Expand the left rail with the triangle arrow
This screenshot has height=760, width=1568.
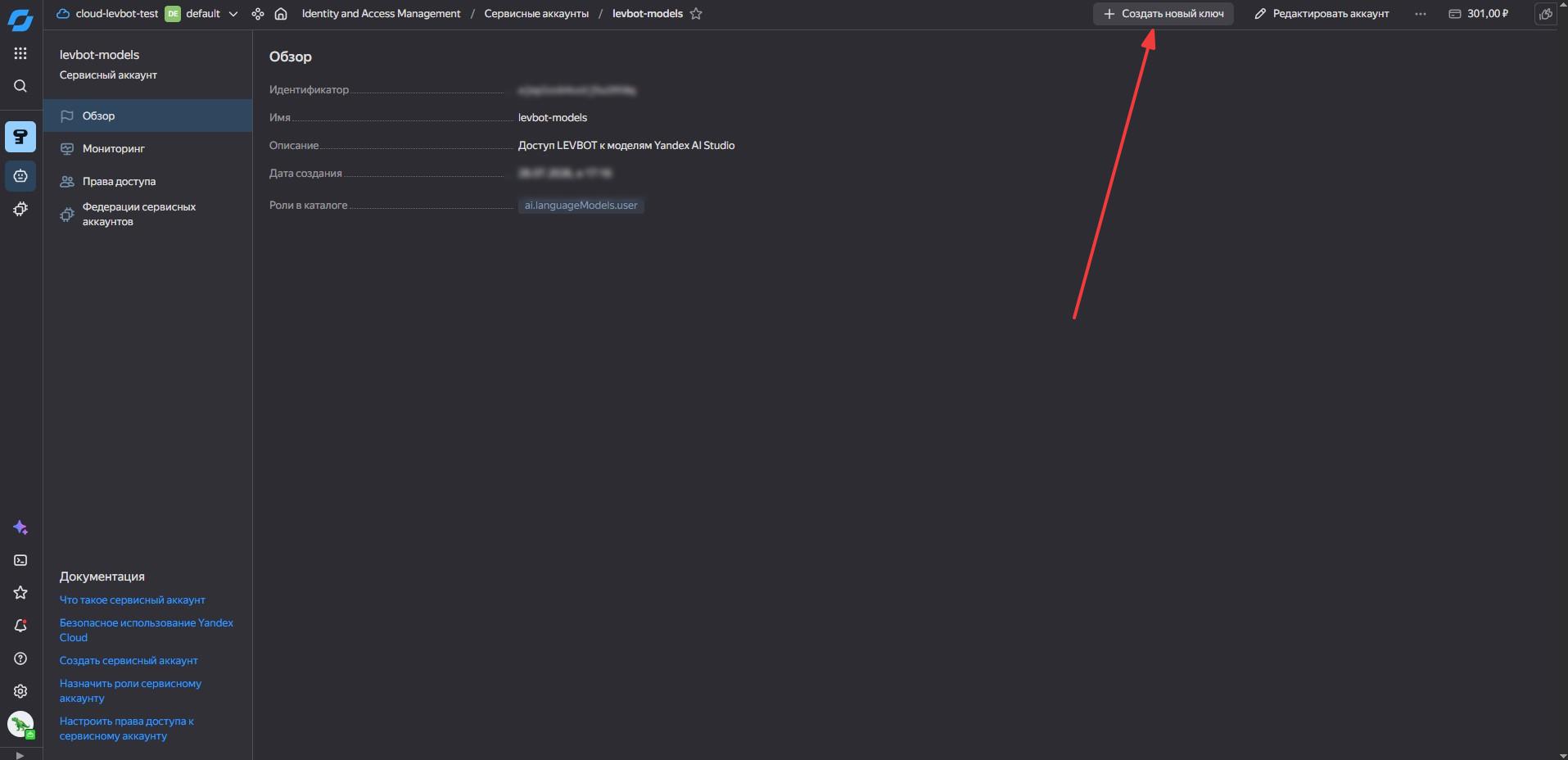coord(20,755)
